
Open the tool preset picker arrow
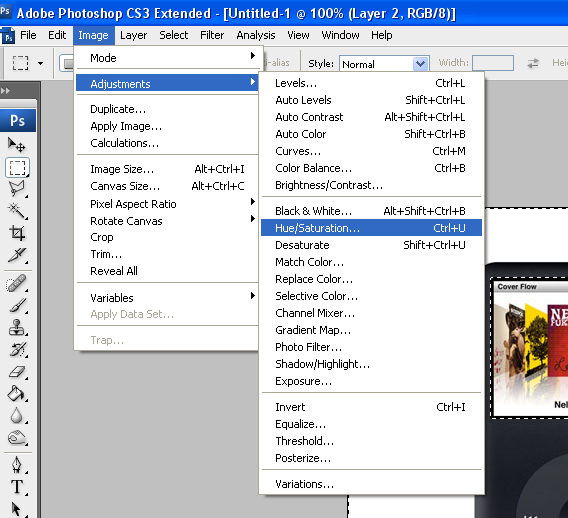[41, 63]
